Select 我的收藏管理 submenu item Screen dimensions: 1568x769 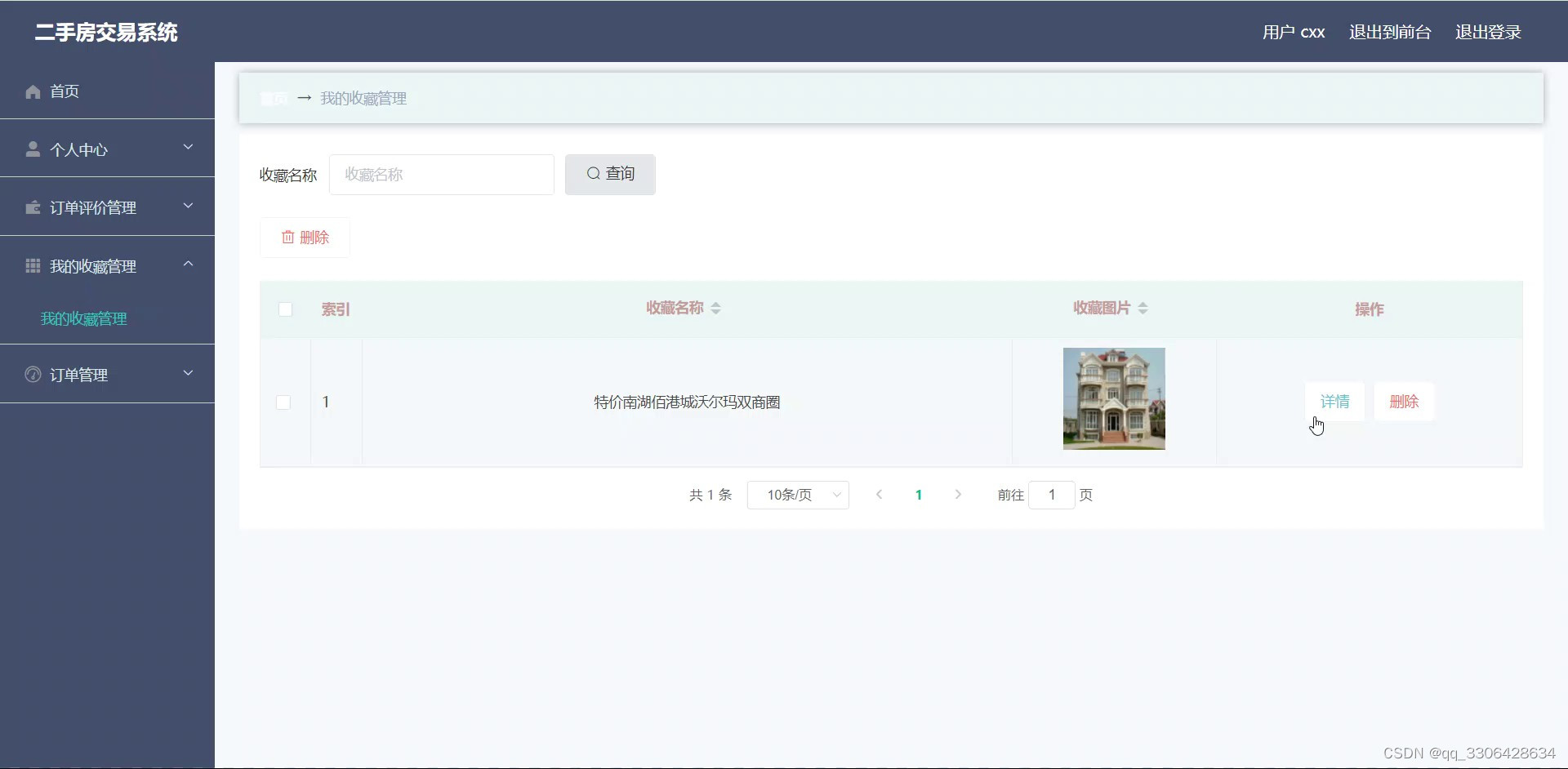click(x=83, y=318)
